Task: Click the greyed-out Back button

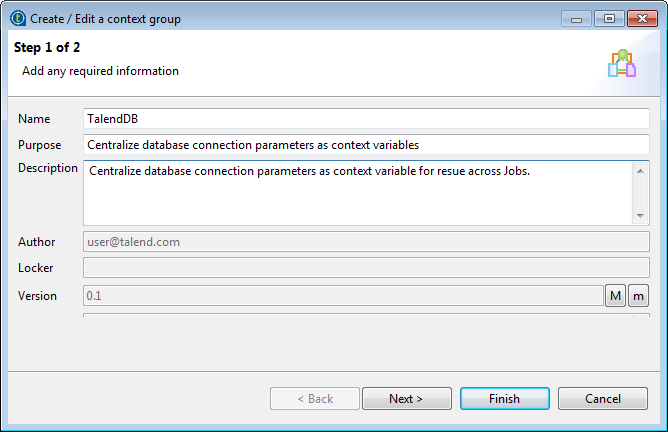Action: 315,399
